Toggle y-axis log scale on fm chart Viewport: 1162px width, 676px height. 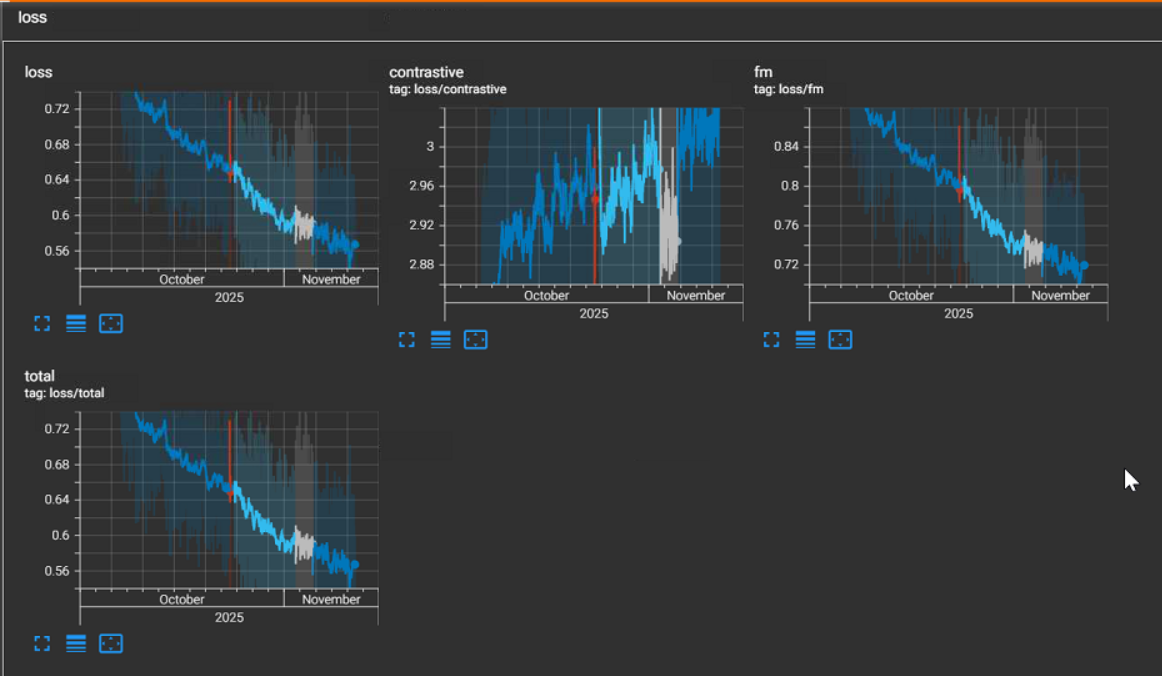click(x=806, y=340)
